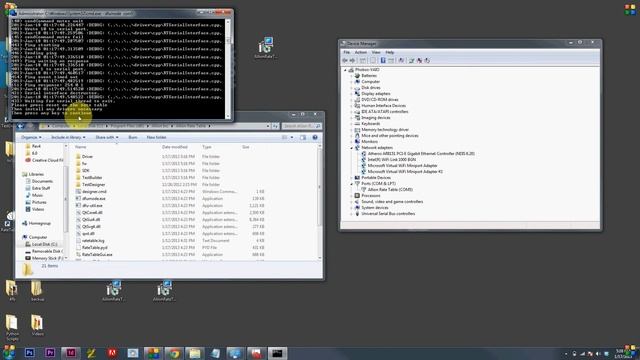Click New folder button in Explorer
Viewport: 640px width, 360px height.
click(156, 138)
